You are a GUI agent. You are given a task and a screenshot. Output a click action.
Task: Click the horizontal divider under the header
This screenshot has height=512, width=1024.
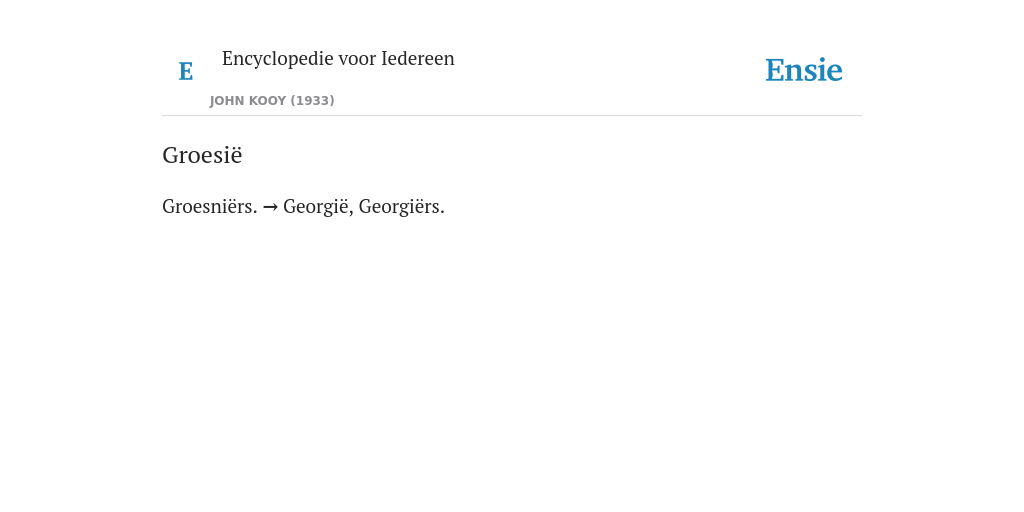tap(512, 116)
